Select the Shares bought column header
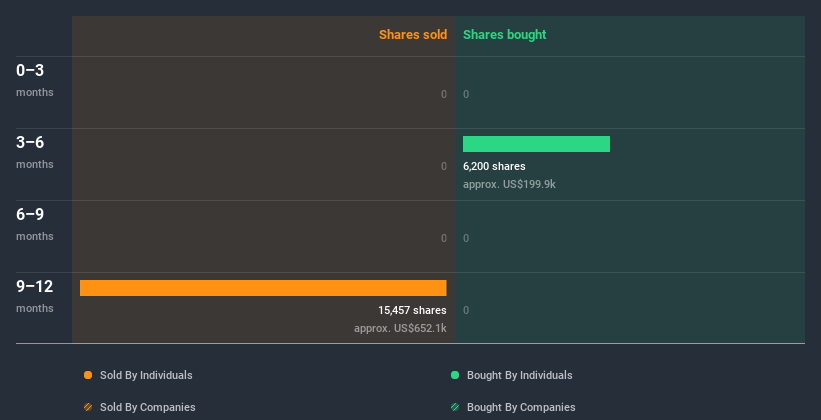 [x=505, y=35]
